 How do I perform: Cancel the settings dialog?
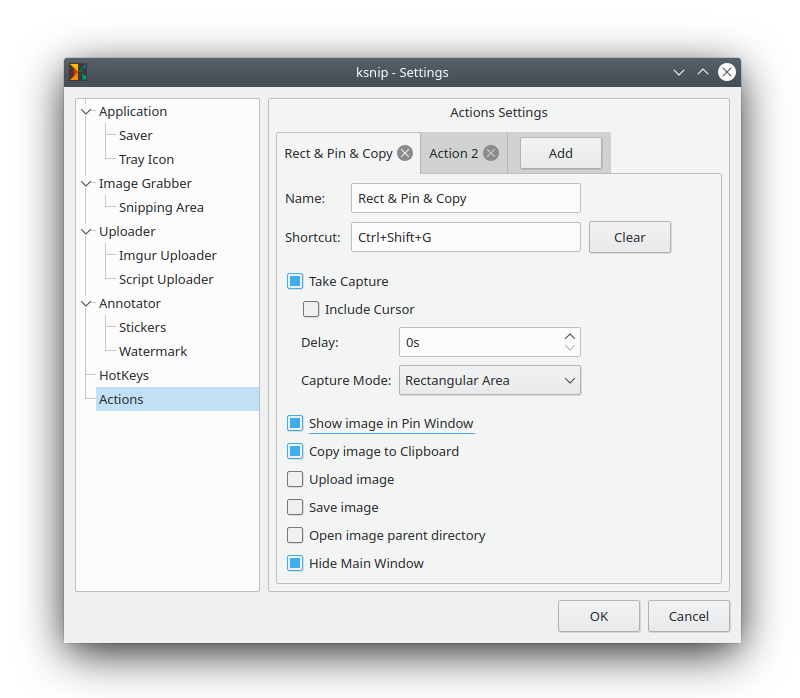pyautogui.click(x=689, y=616)
